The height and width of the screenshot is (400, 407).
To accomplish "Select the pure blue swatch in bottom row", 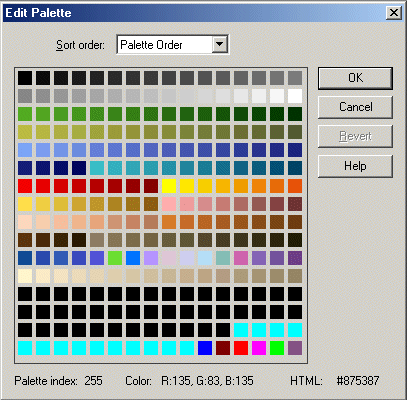I will [x=205, y=348].
